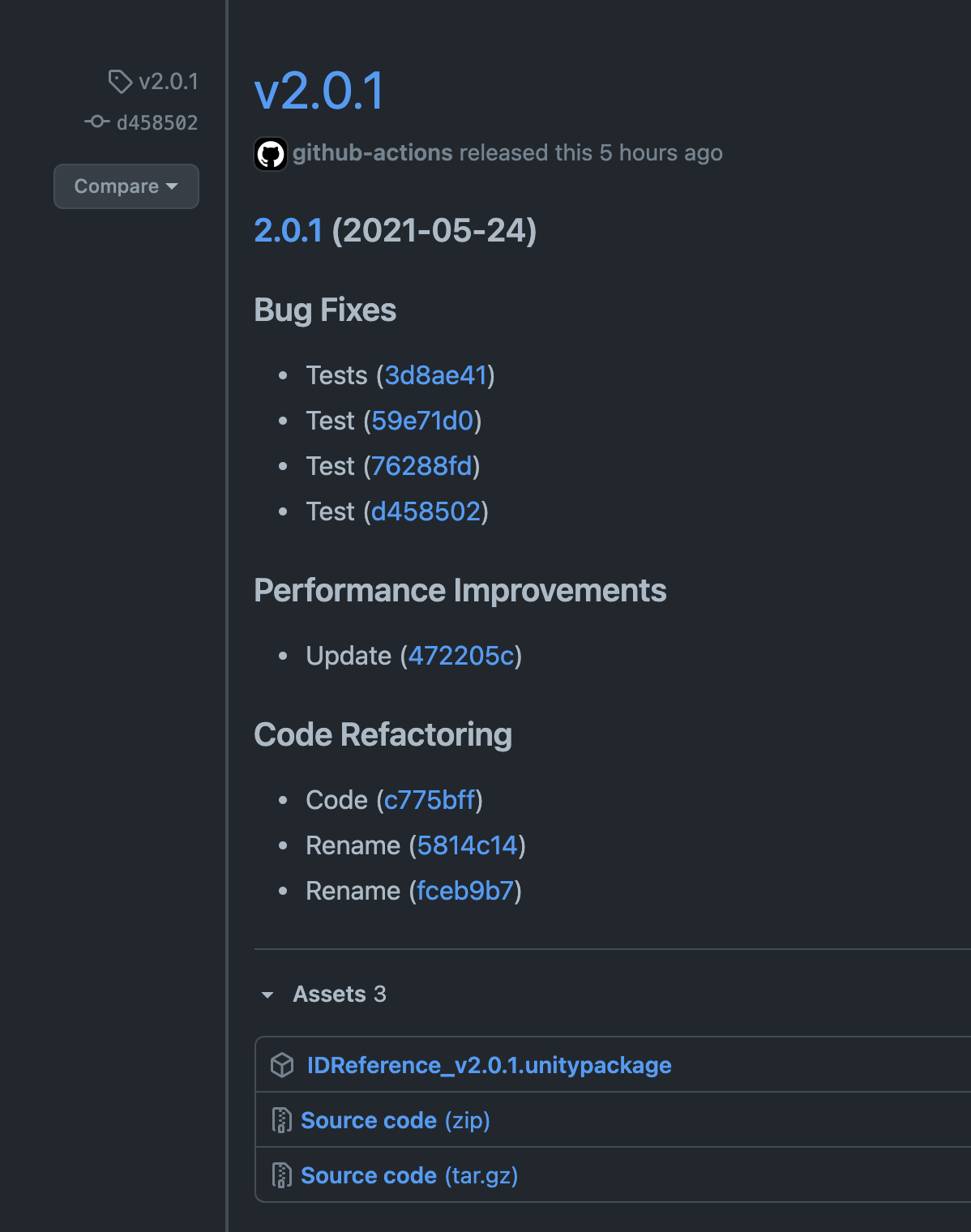Download IDReference_v2.0.1.unitypackage
This screenshot has height=1232, width=971.
point(489,1065)
